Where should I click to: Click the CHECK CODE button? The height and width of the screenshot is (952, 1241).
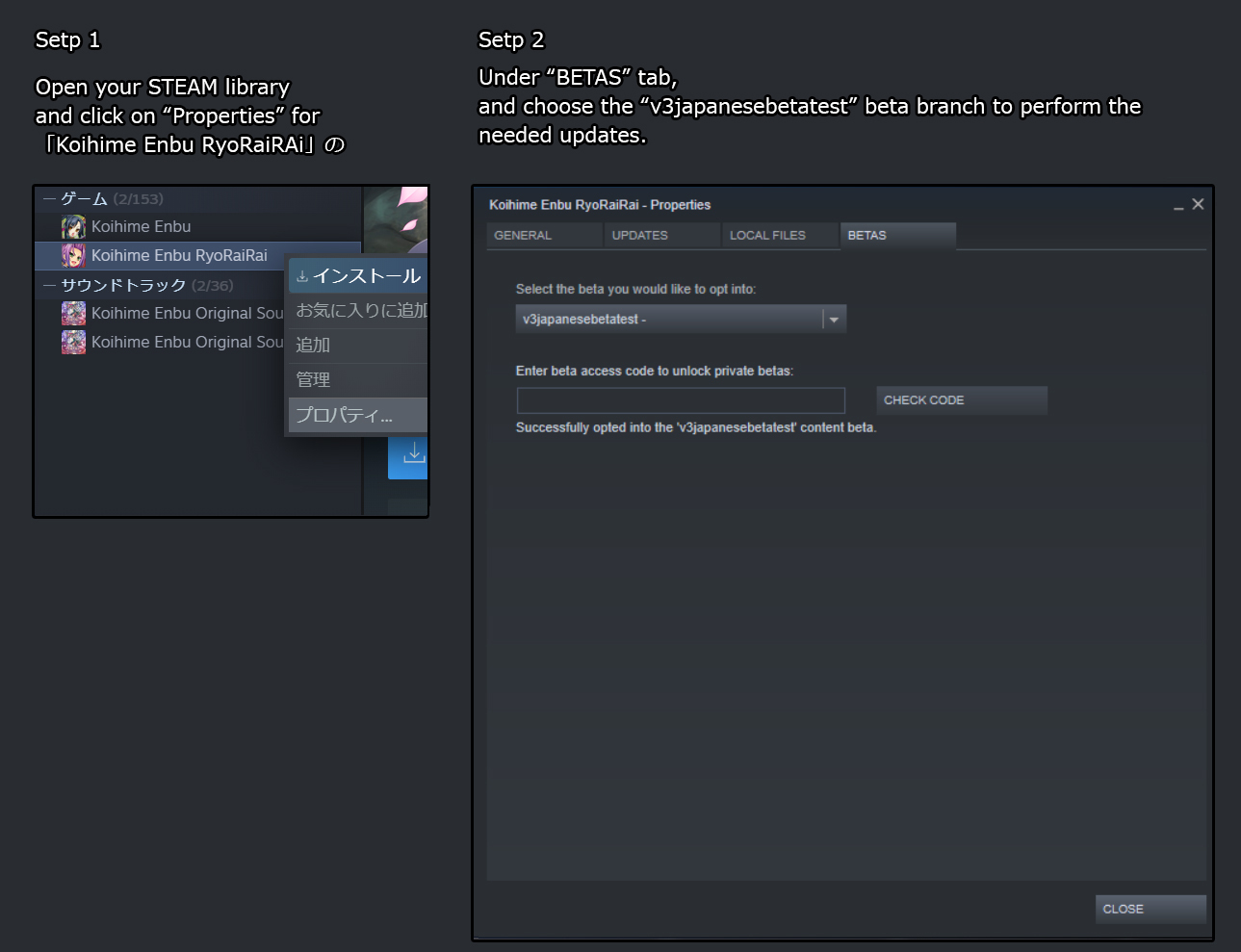[x=962, y=400]
